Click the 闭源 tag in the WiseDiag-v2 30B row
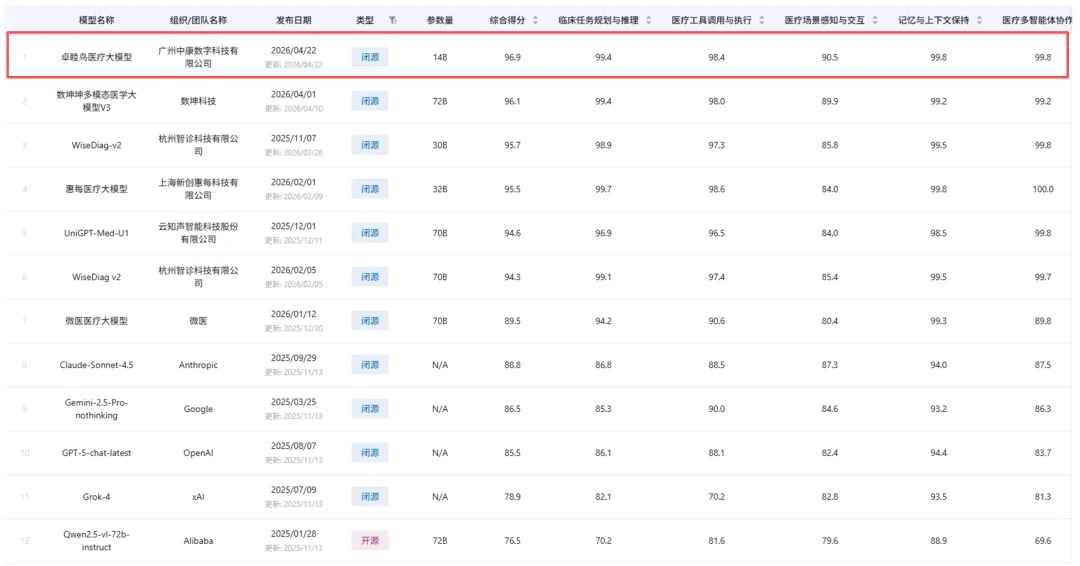The width and height of the screenshot is (1080, 566). 370,145
